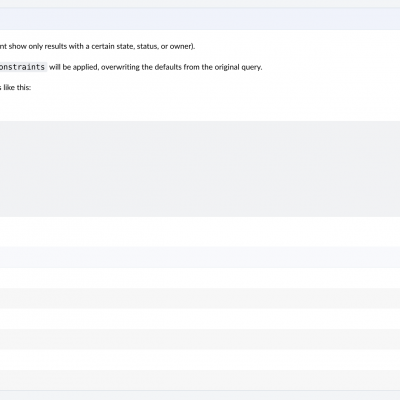Click the light blue table header row
400x400 pixels.
[200, 257]
